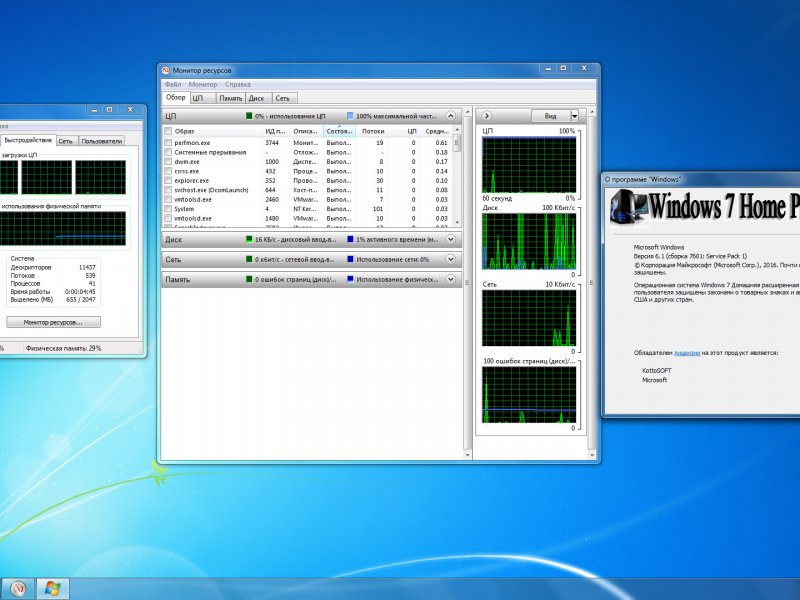The image size is (800, 600).
Task: Click the Время работы value 0:00:04:45
Action: point(80,292)
